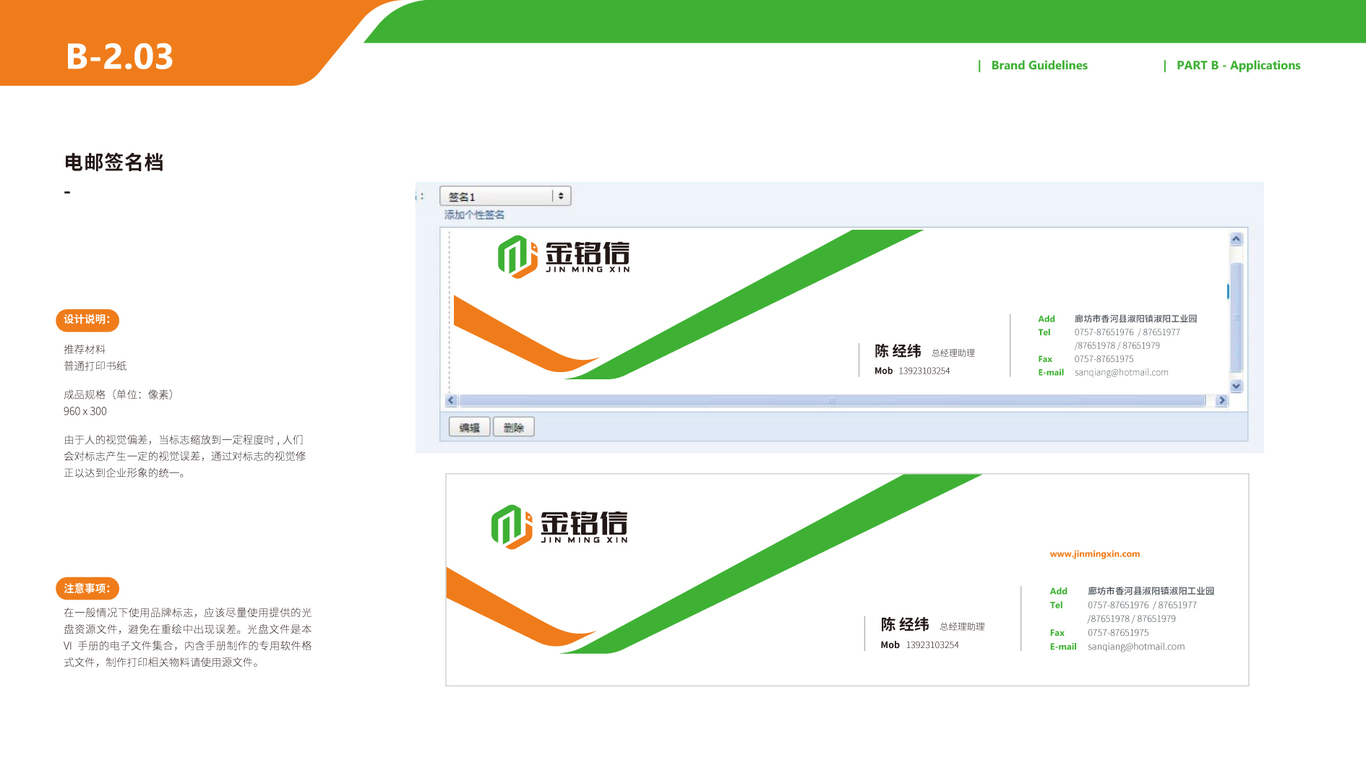Click the signature editor's vertical scrollbar up arrow
Image resolution: width=1366 pixels, height=768 pixels.
pyautogui.click(x=1236, y=239)
